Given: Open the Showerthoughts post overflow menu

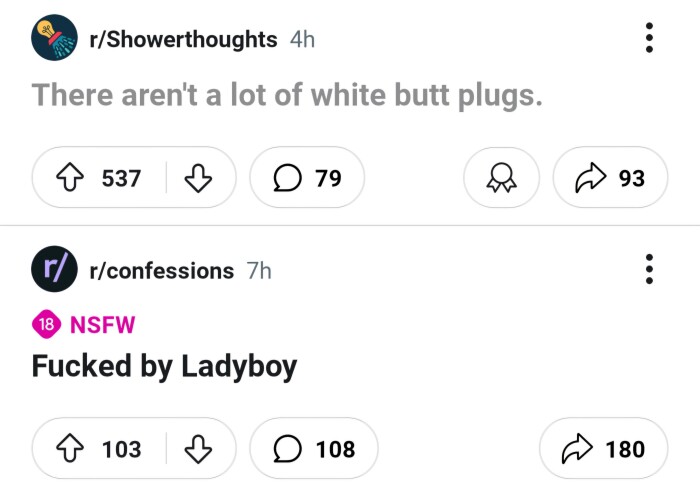Looking at the screenshot, I should [650, 38].
